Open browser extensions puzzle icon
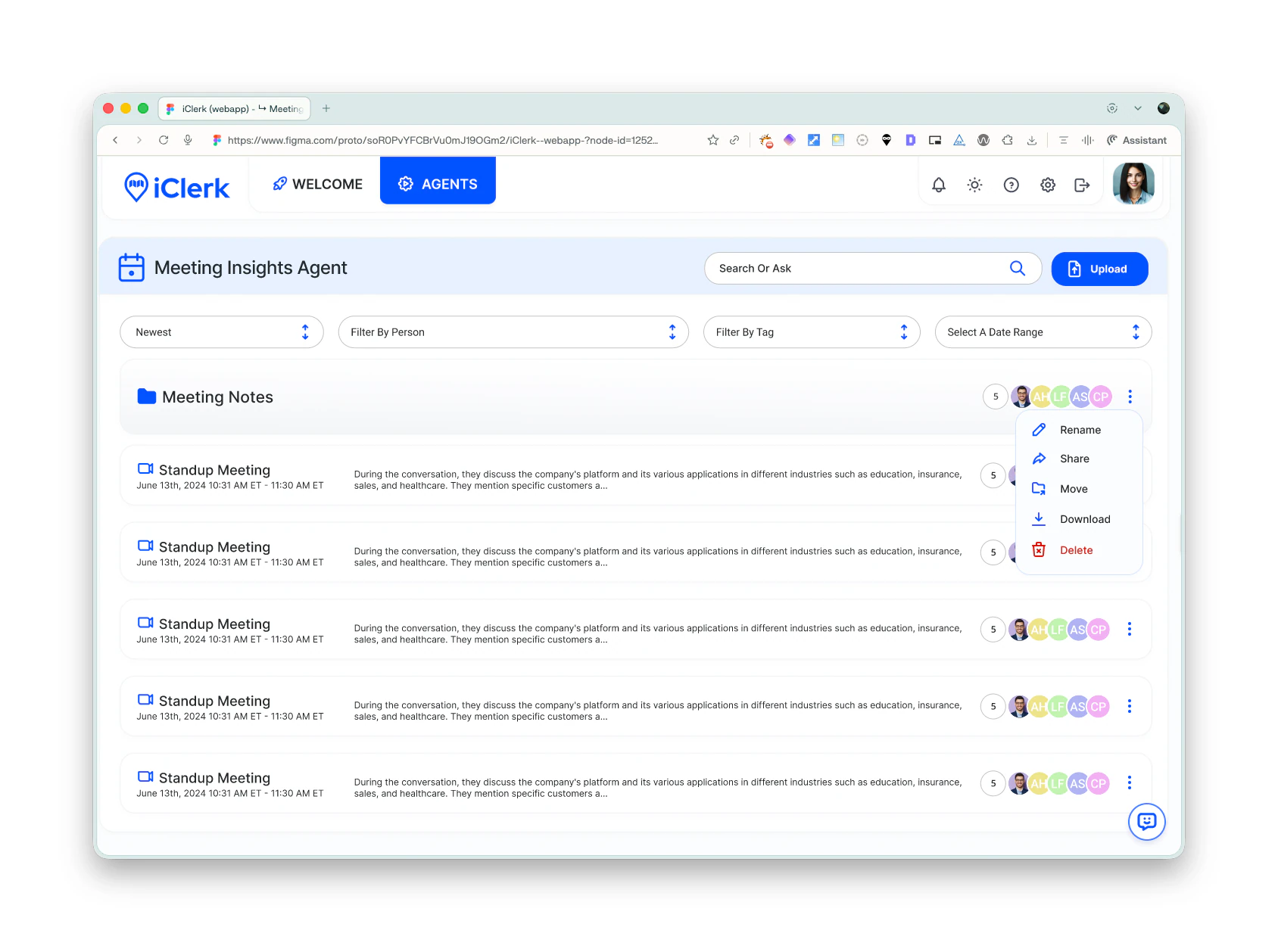1278x952 pixels. coord(1008,140)
